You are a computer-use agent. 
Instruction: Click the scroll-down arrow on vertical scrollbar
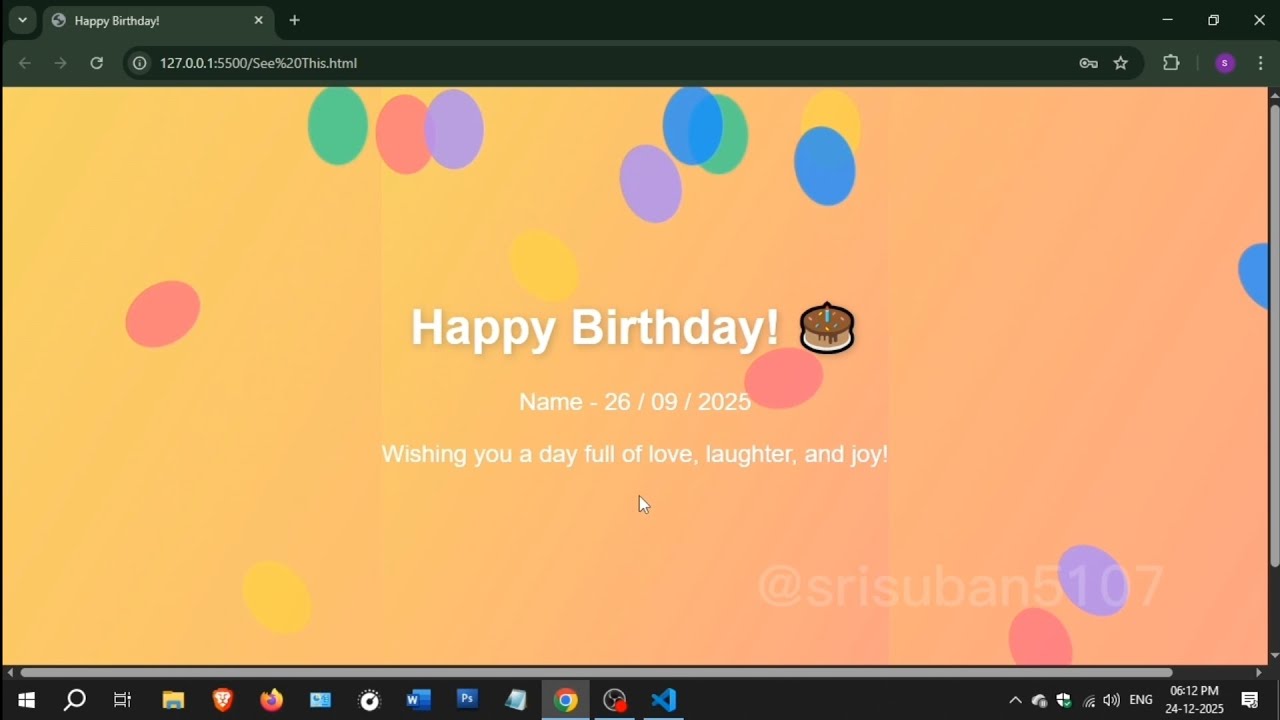(1274, 655)
